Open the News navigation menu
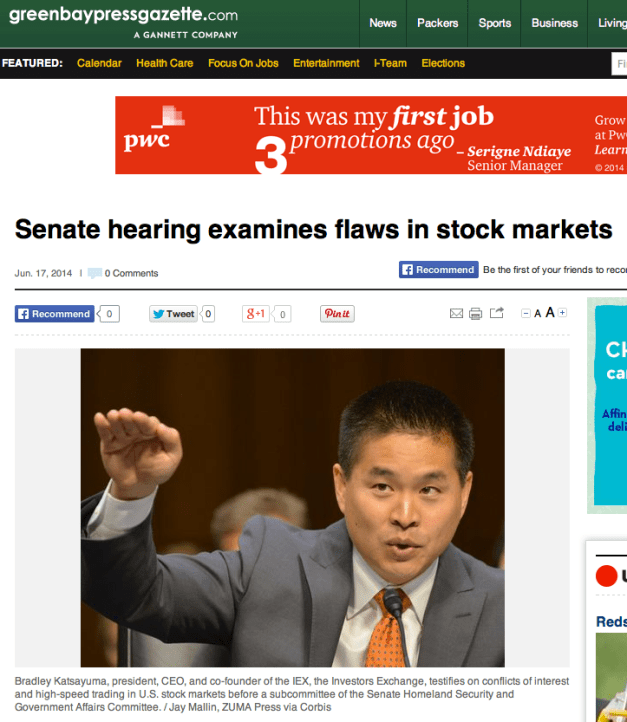This screenshot has width=627, height=722. (383, 23)
